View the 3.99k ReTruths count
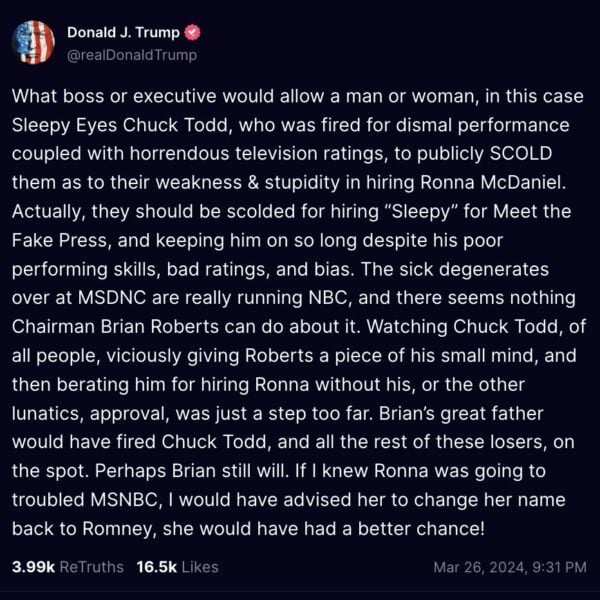The width and height of the screenshot is (600, 600). [x=33, y=567]
